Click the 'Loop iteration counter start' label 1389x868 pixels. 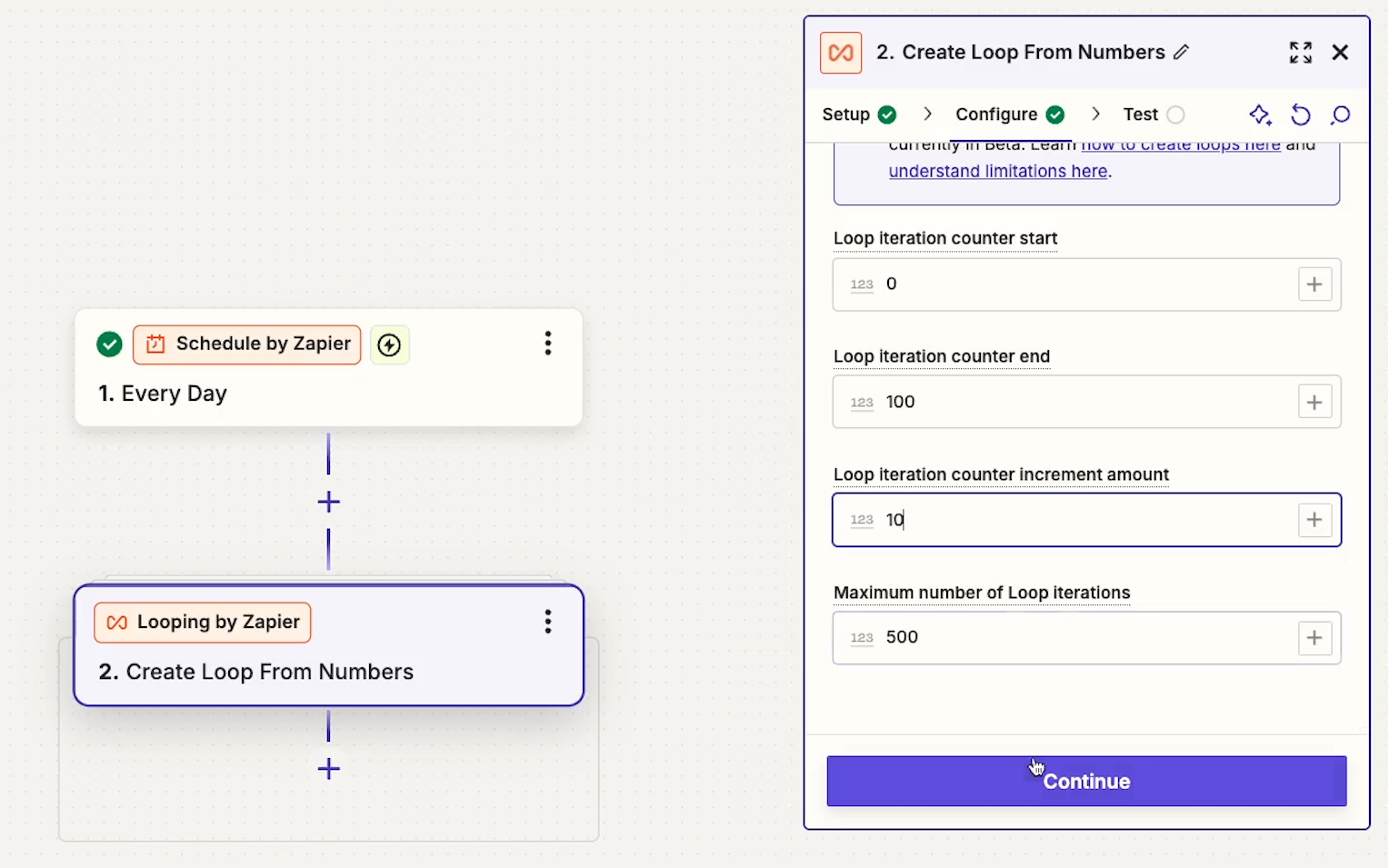pyautogui.click(x=945, y=238)
